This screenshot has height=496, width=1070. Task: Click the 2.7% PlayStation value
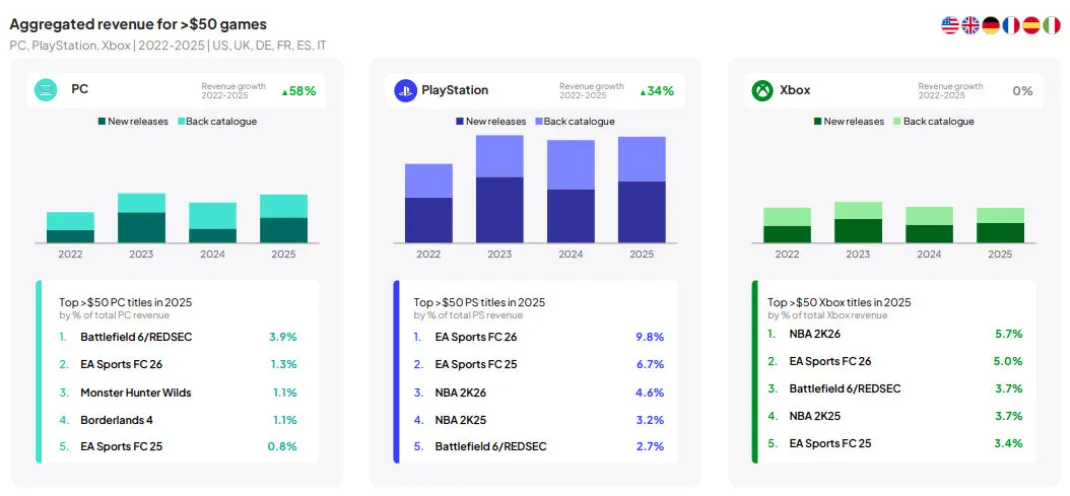tap(649, 447)
